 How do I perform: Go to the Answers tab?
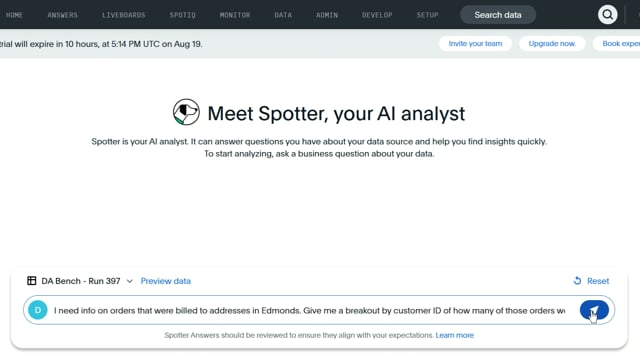coord(62,15)
